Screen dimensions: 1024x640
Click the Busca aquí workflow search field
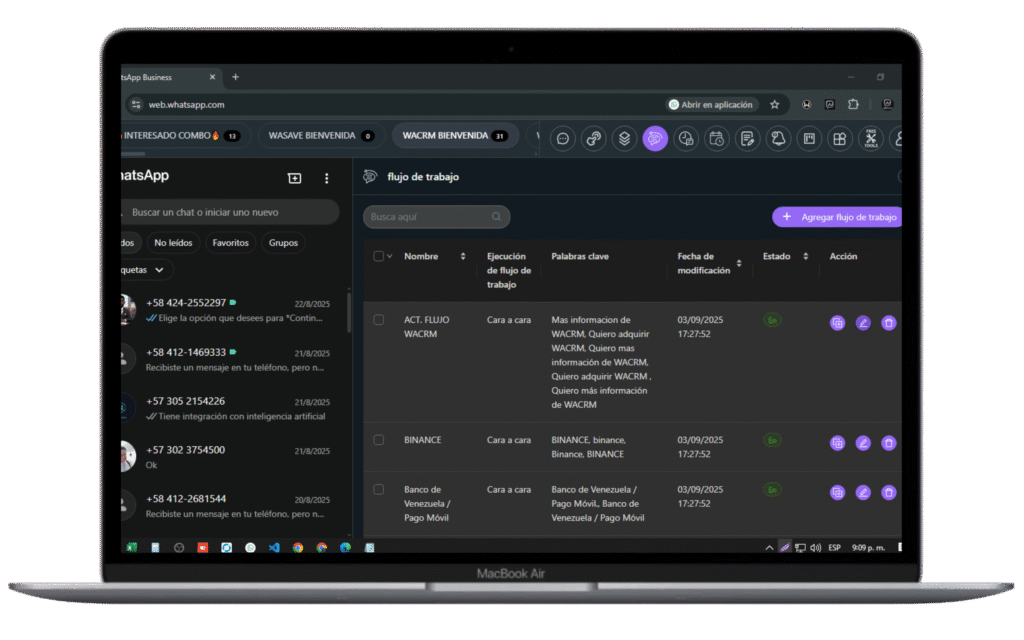pos(436,217)
